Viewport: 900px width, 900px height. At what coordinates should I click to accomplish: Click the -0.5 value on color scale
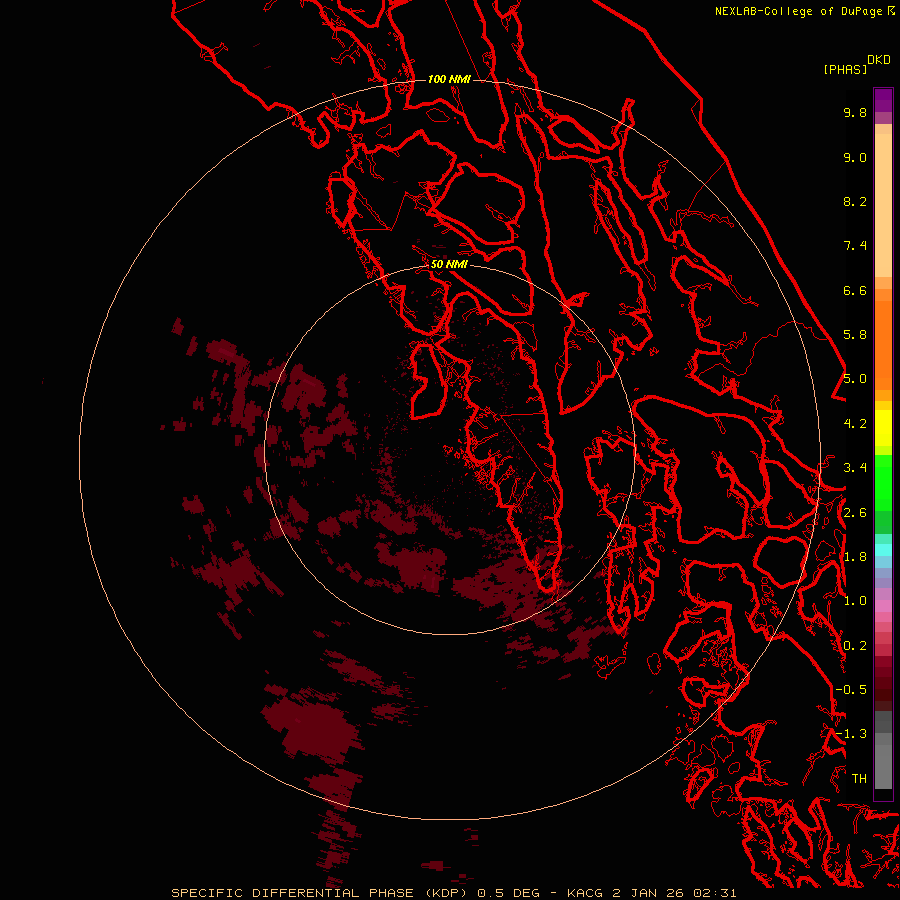[851, 690]
